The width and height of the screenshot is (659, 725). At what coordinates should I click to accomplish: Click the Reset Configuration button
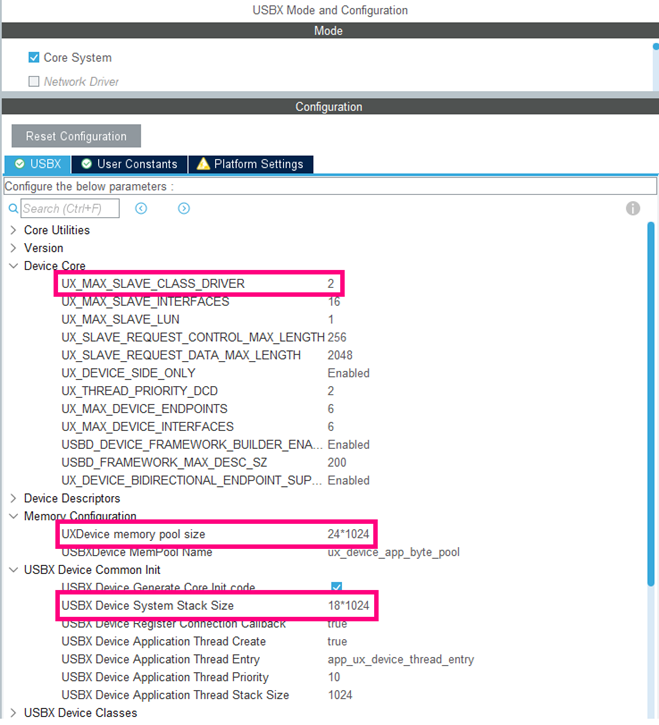76,136
